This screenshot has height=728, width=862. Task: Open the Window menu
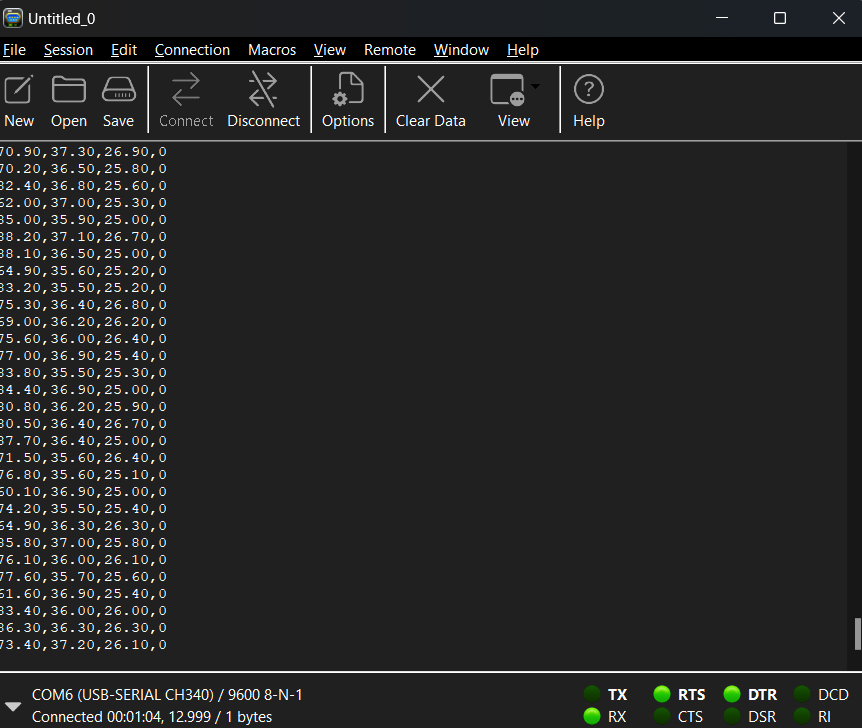coord(461,50)
